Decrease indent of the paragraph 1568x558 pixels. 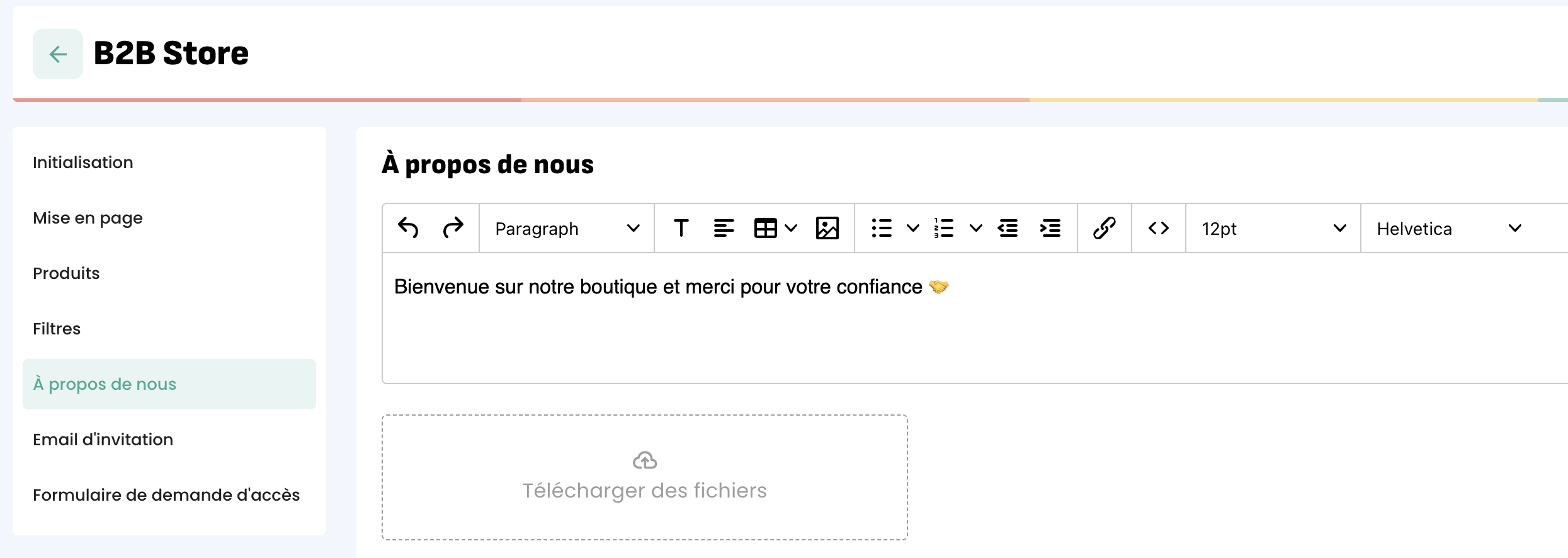coord(1008,228)
